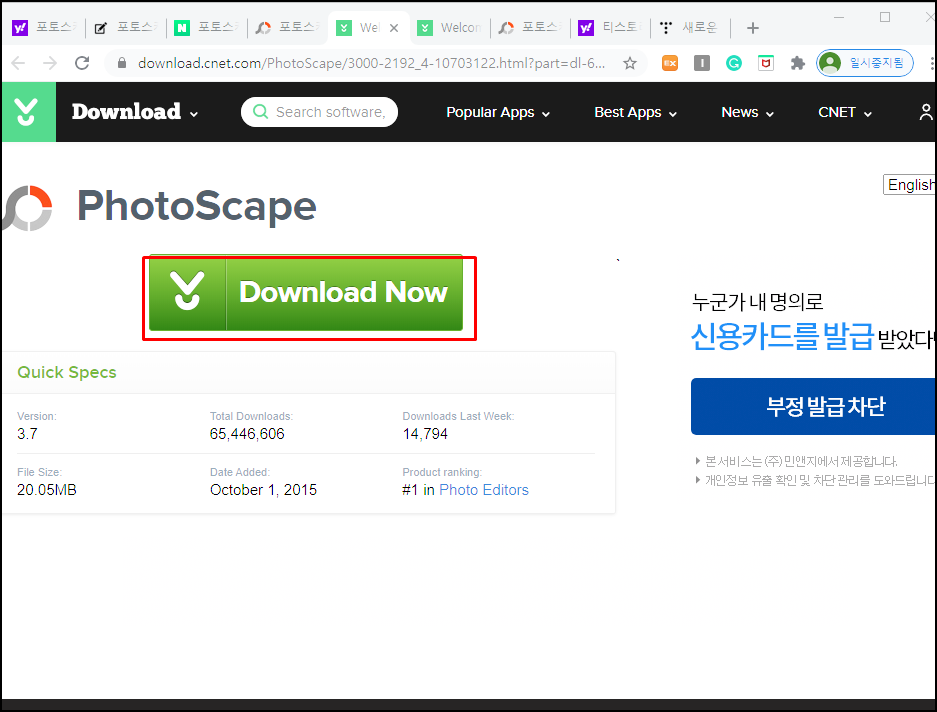The image size is (937, 712).
Task: Click the Quick Specs heading
Action: (67, 372)
